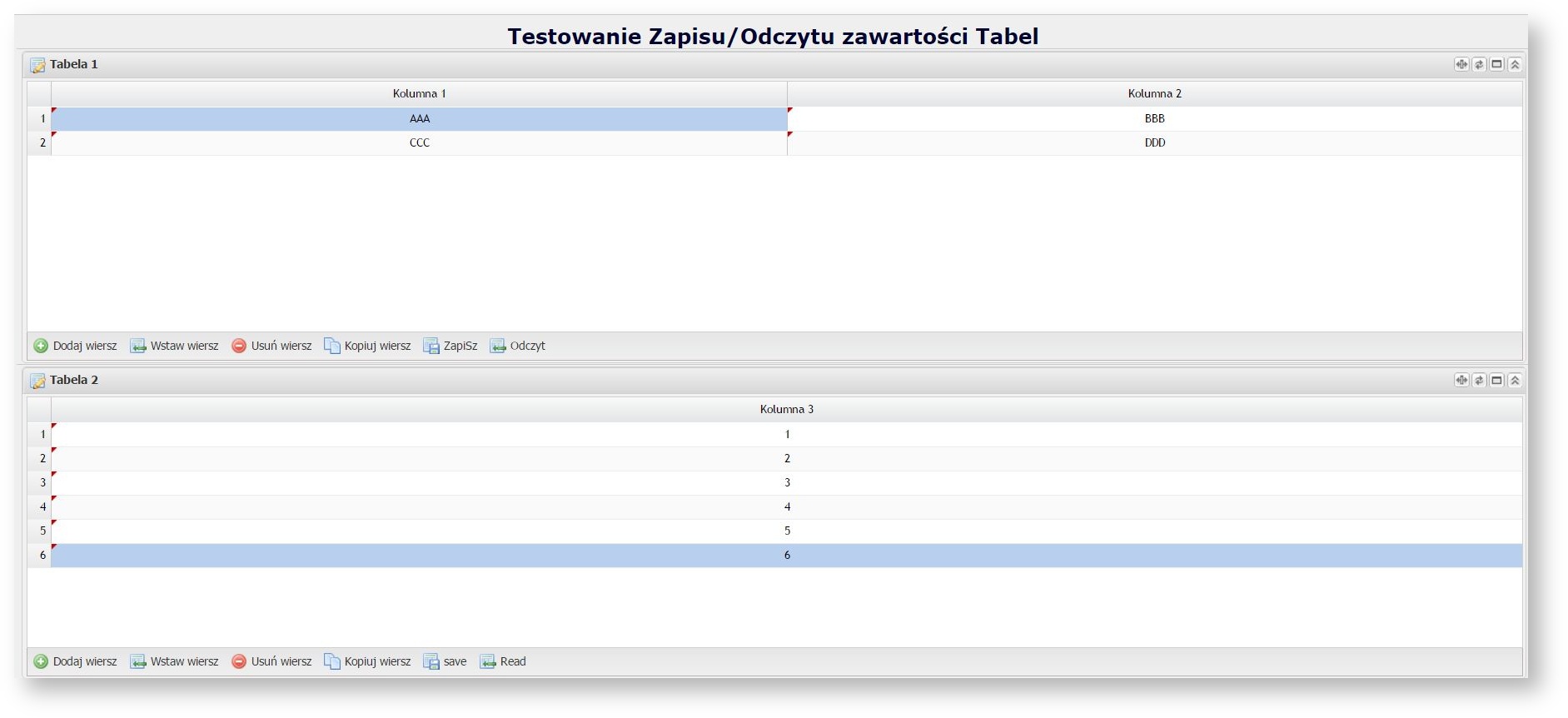The width and height of the screenshot is (1568, 718).
Task: Click refresh icon on Tabela 2 header
Action: pyautogui.click(x=1480, y=380)
